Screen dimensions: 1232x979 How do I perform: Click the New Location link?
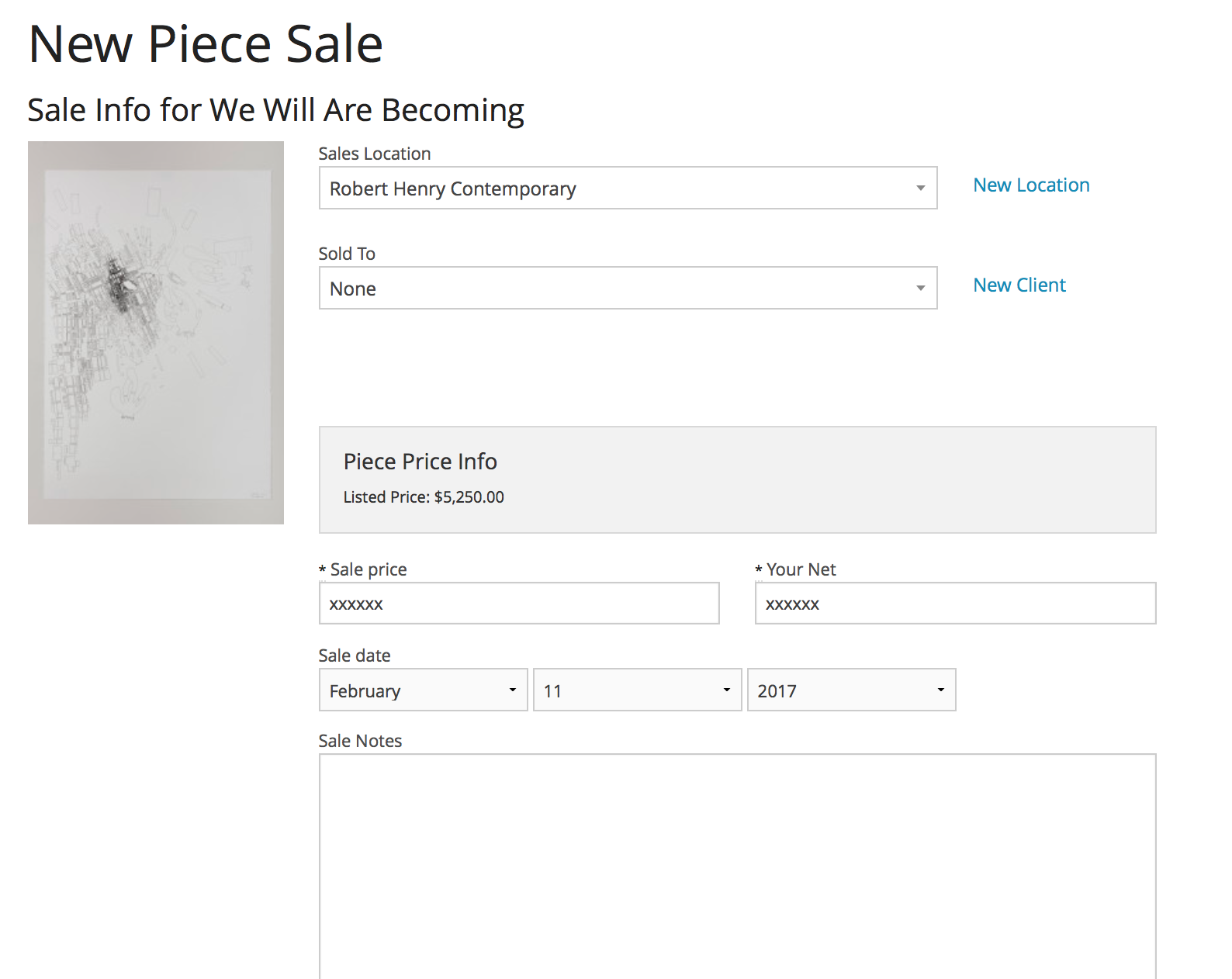[x=1031, y=185]
